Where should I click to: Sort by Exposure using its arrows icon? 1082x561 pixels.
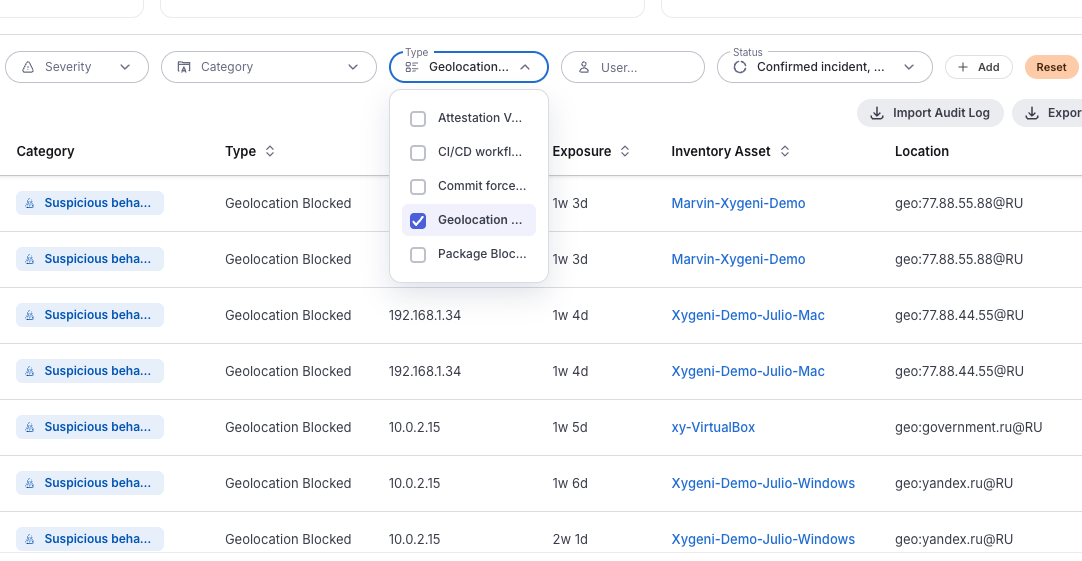pos(624,151)
